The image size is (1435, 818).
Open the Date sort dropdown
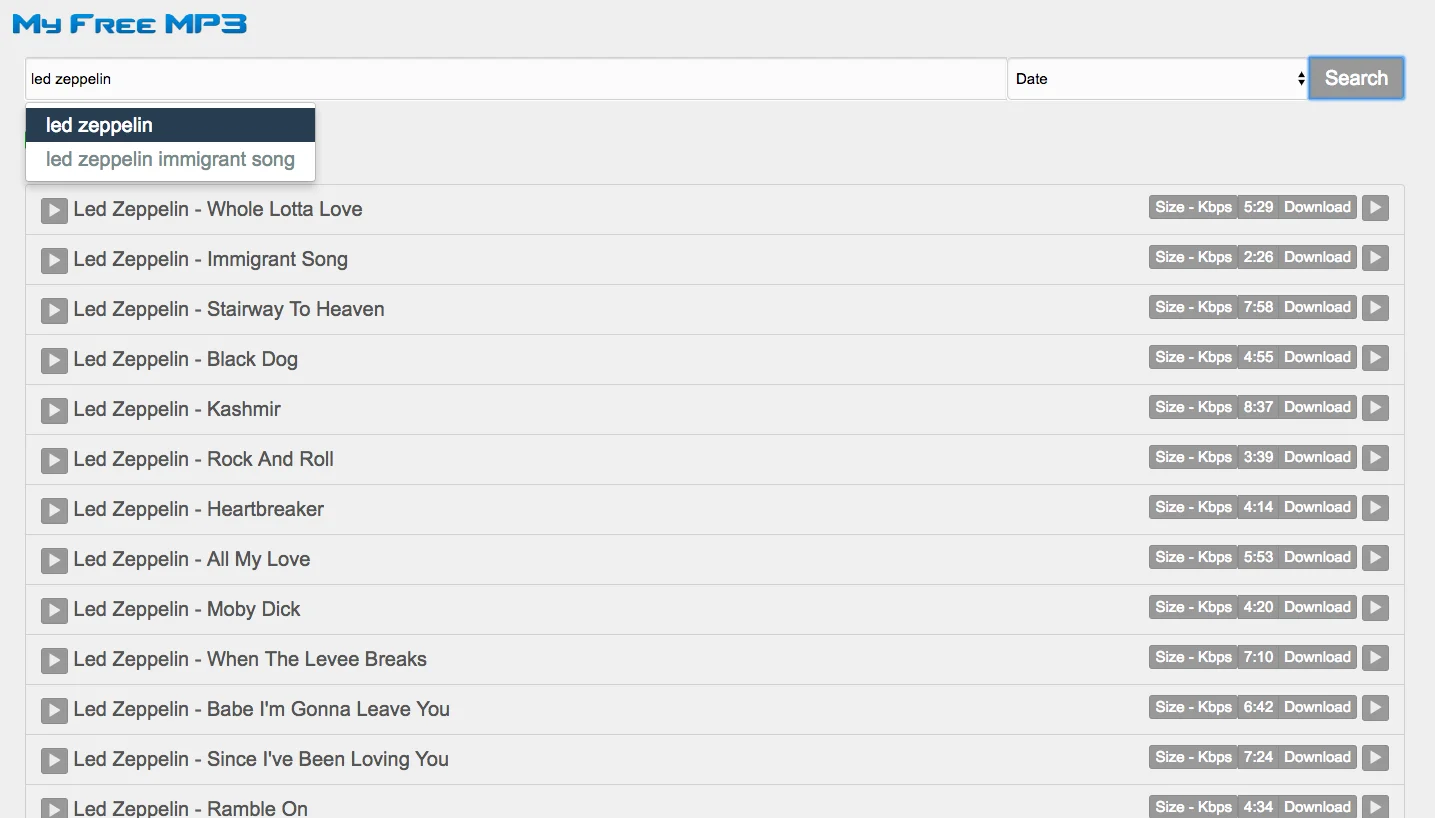[1158, 79]
